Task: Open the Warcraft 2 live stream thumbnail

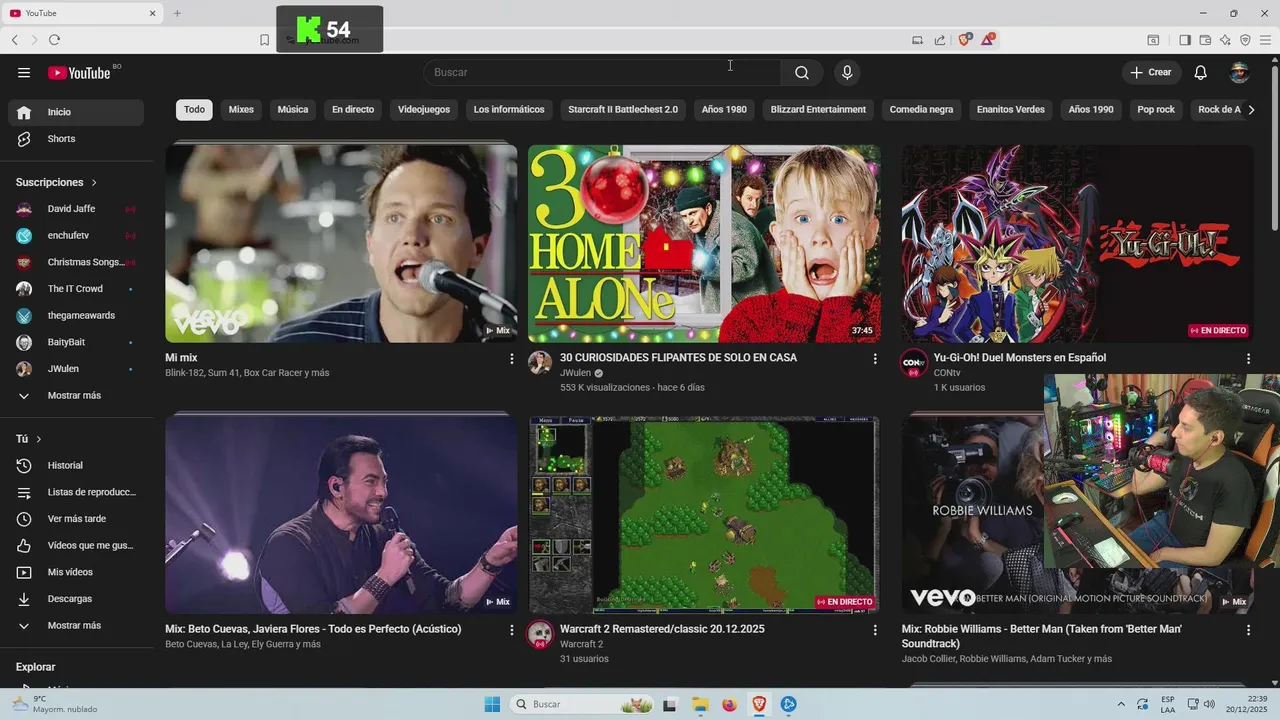Action: point(704,515)
